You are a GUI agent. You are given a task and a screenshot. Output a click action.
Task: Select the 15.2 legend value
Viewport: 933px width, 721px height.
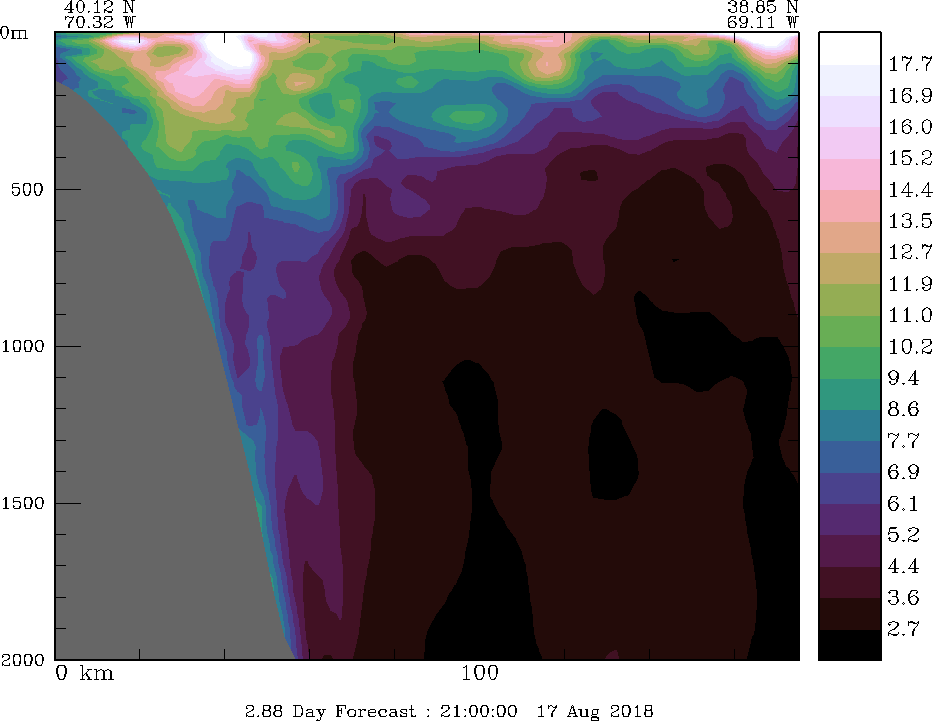point(910,158)
